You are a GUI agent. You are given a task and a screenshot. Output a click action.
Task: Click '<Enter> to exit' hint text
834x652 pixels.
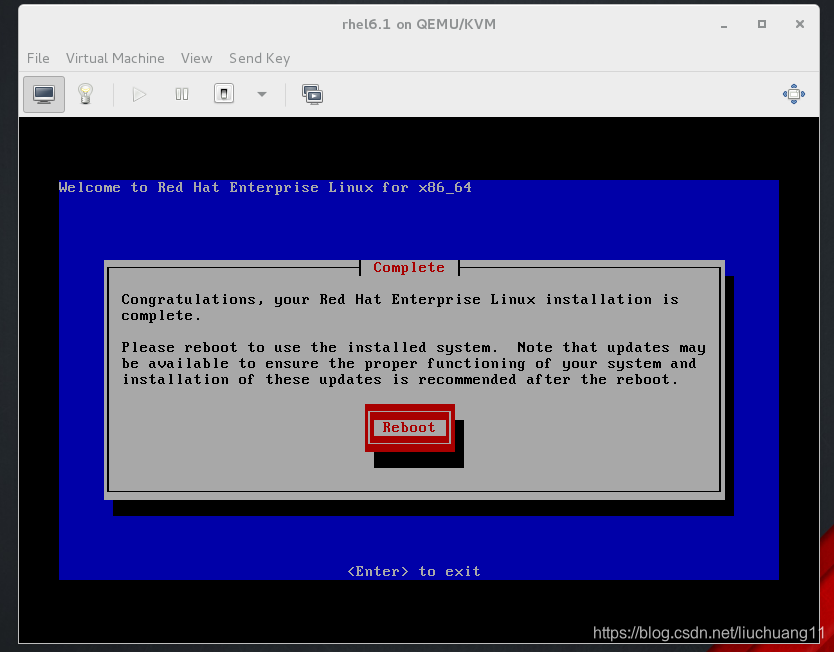point(414,571)
